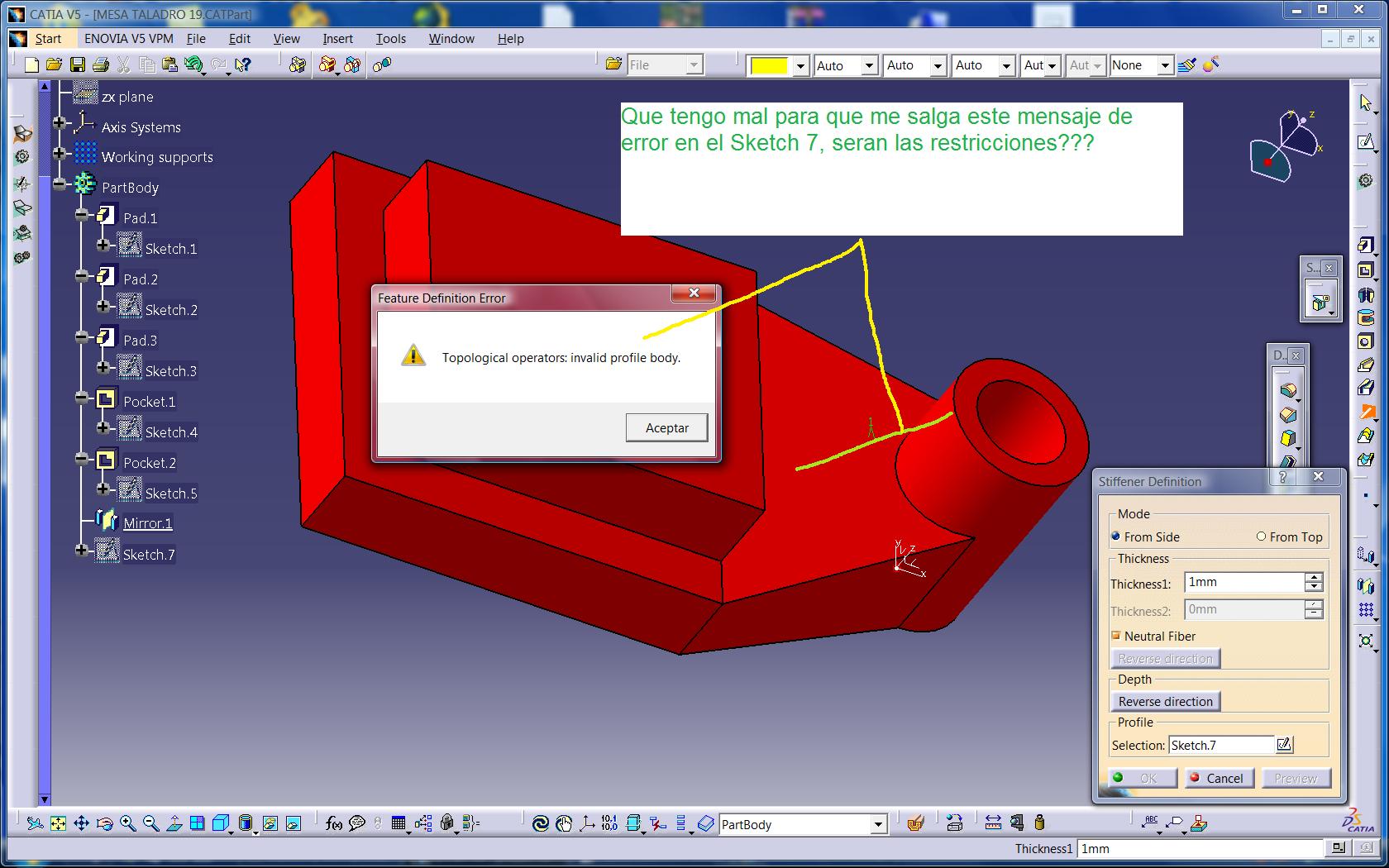This screenshot has height=868, width=1389.
Task: Open the Window menu
Action: tap(451, 39)
